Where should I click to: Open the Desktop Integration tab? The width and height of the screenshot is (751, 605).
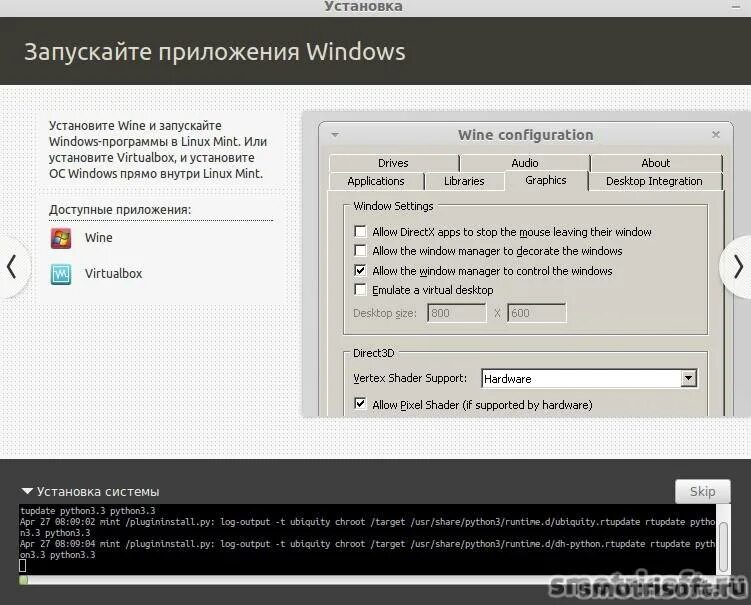tap(654, 181)
